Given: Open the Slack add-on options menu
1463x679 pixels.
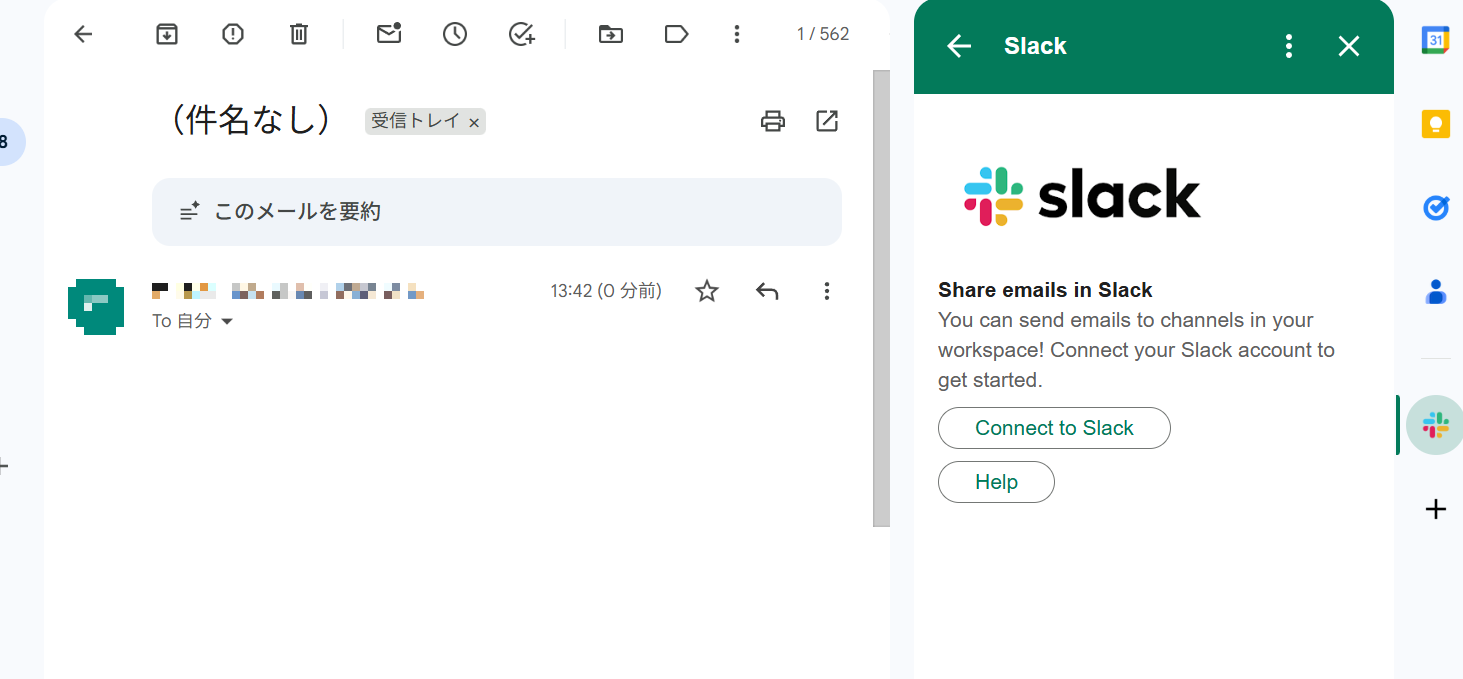Looking at the screenshot, I should (x=1288, y=45).
